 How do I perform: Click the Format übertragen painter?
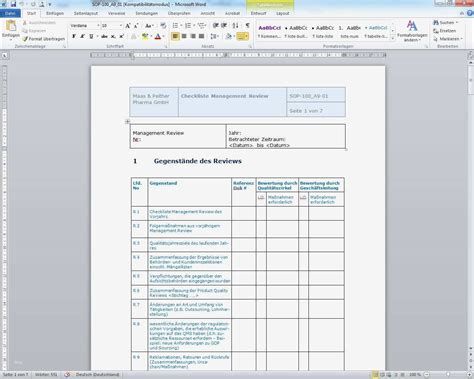tap(44, 39)
